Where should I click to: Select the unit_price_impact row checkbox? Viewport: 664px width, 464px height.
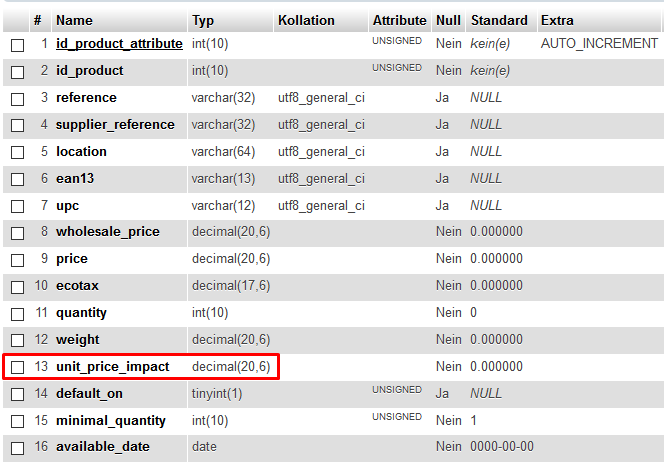pyautogui.click(x=17, y=367)
